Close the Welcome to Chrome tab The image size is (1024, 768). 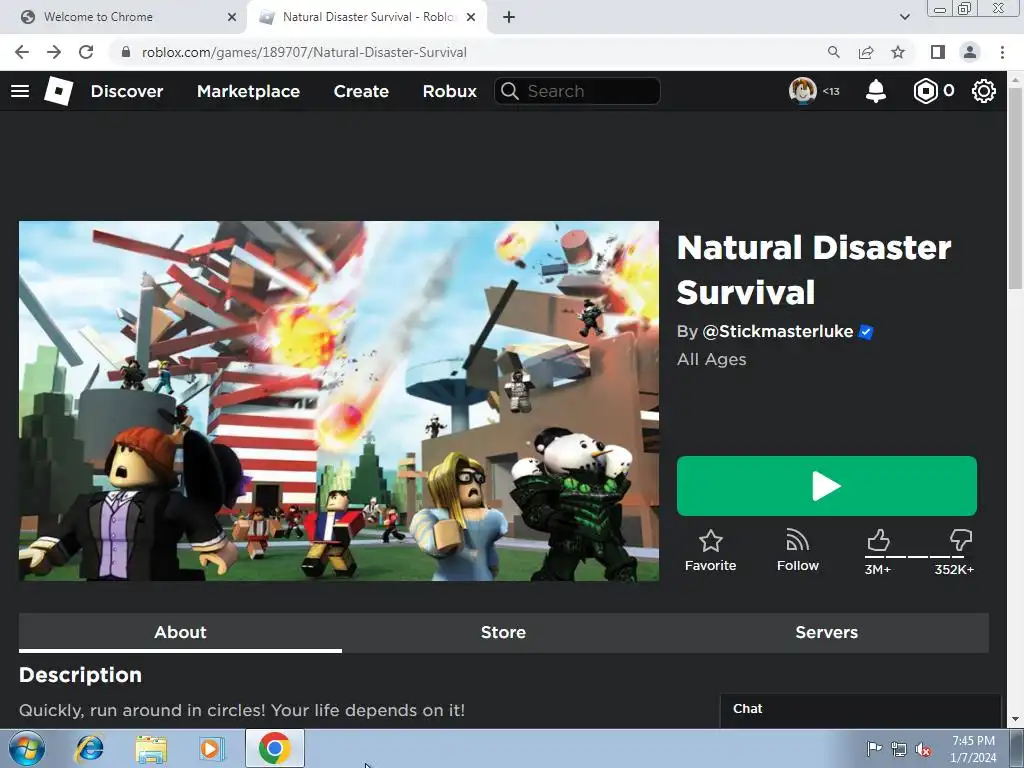coord(232,17)
